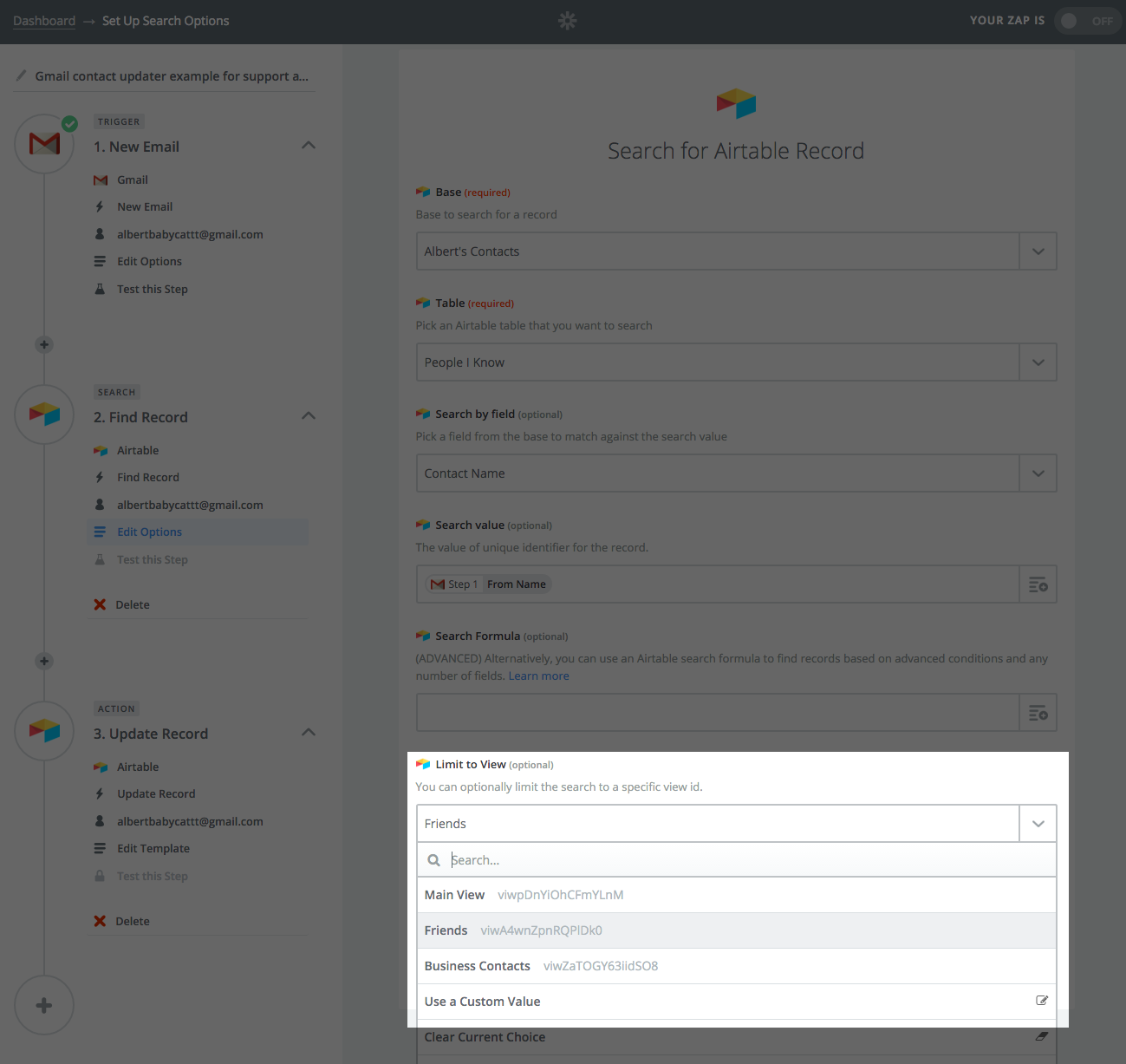Click the eraser icon for Clear Current Choice

point(1042,1036)
